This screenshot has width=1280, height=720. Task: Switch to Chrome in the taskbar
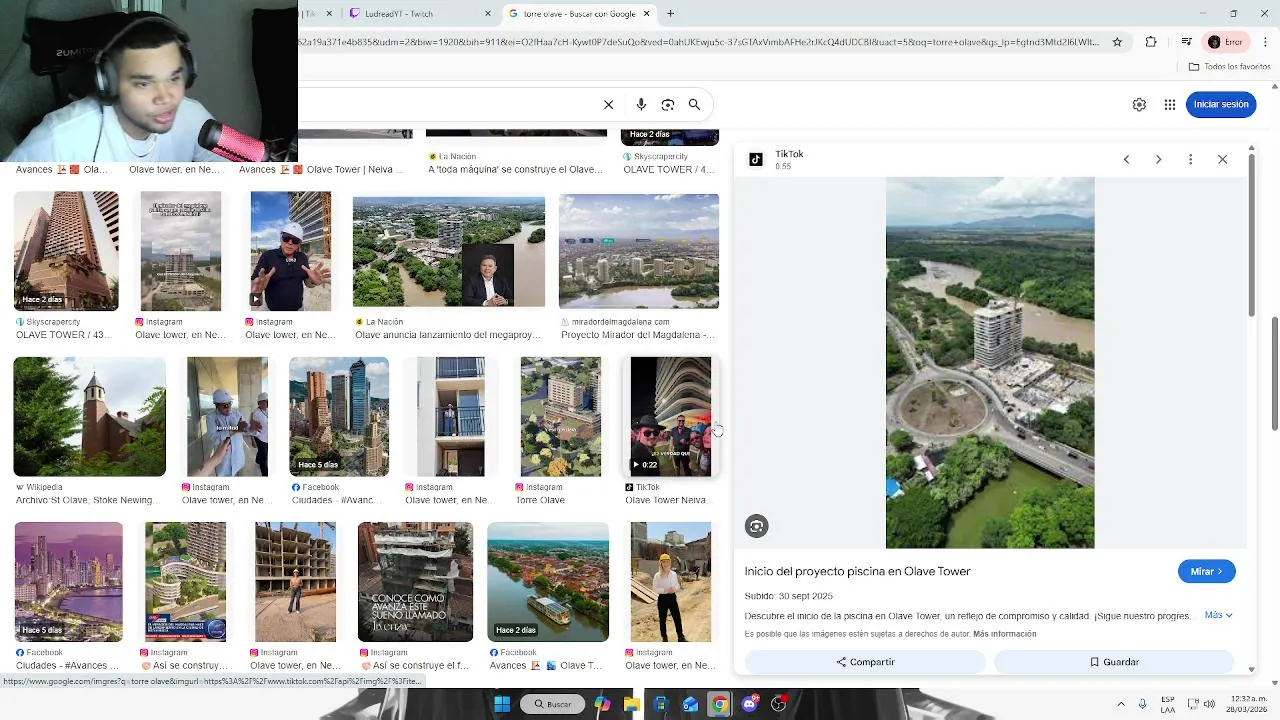719,704
